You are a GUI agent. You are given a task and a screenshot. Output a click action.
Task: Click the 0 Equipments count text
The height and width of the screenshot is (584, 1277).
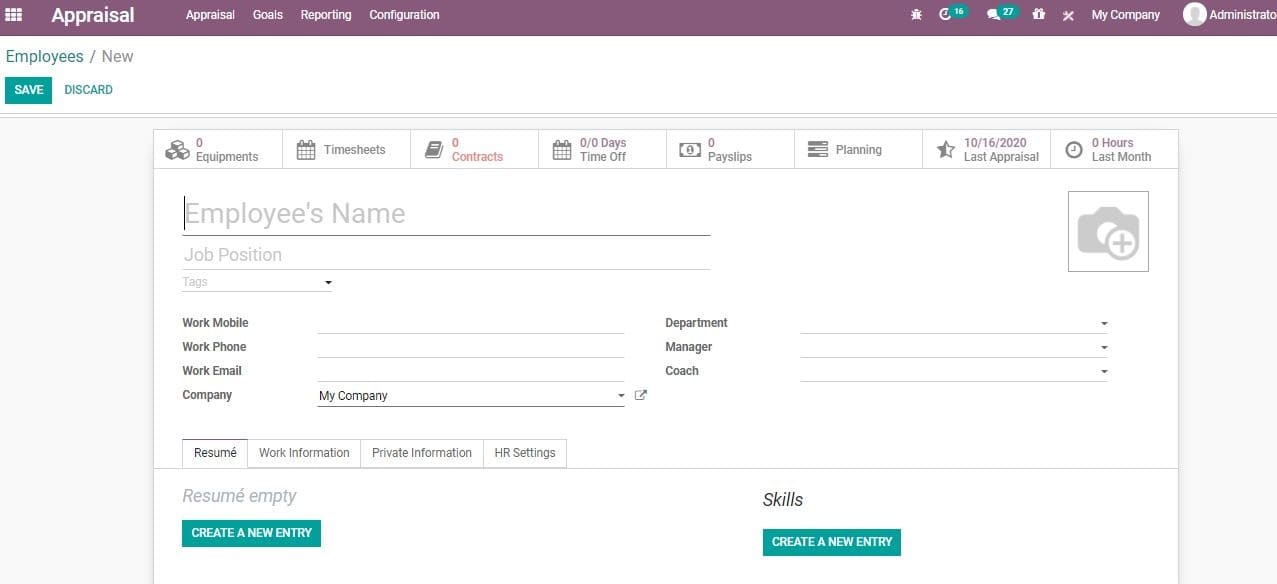[x=227, y=150]
